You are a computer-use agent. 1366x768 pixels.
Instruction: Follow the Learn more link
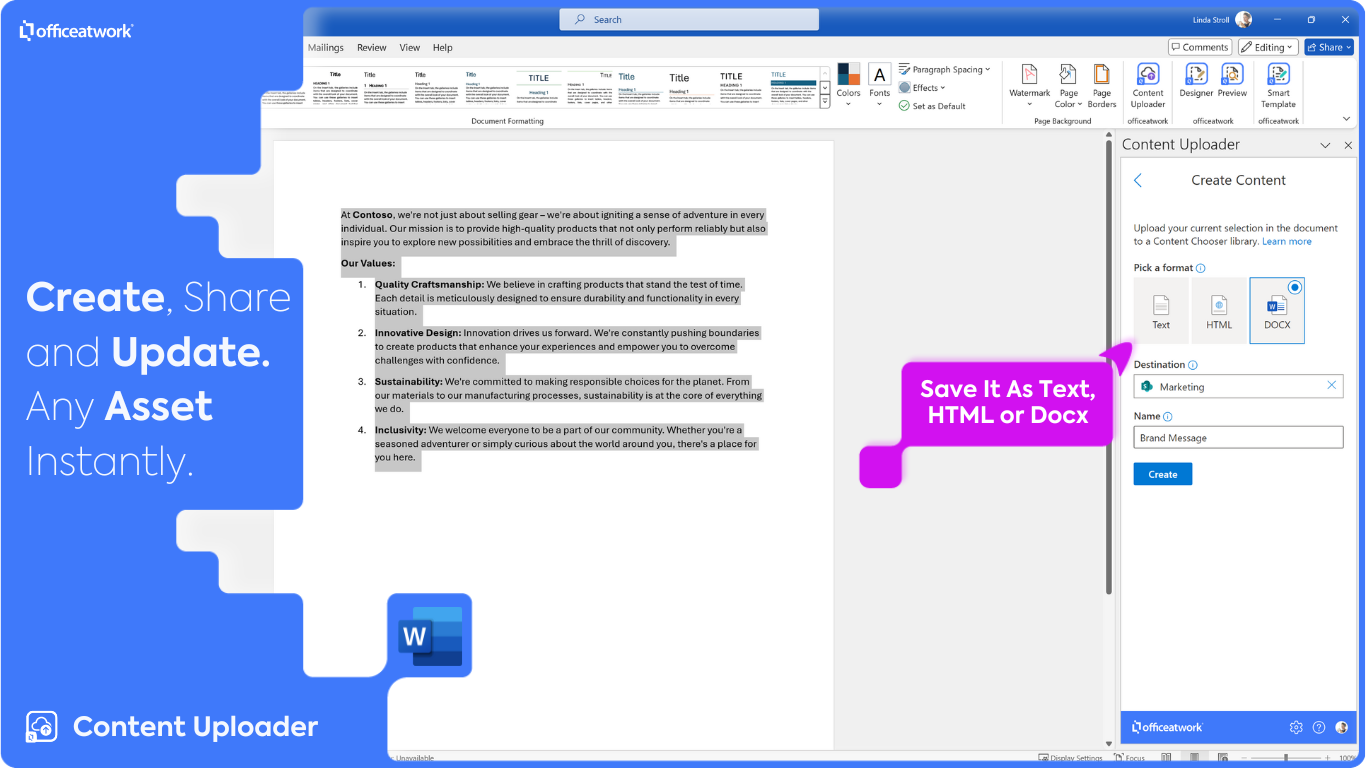pyautogui.click(x=1287, y=241)
